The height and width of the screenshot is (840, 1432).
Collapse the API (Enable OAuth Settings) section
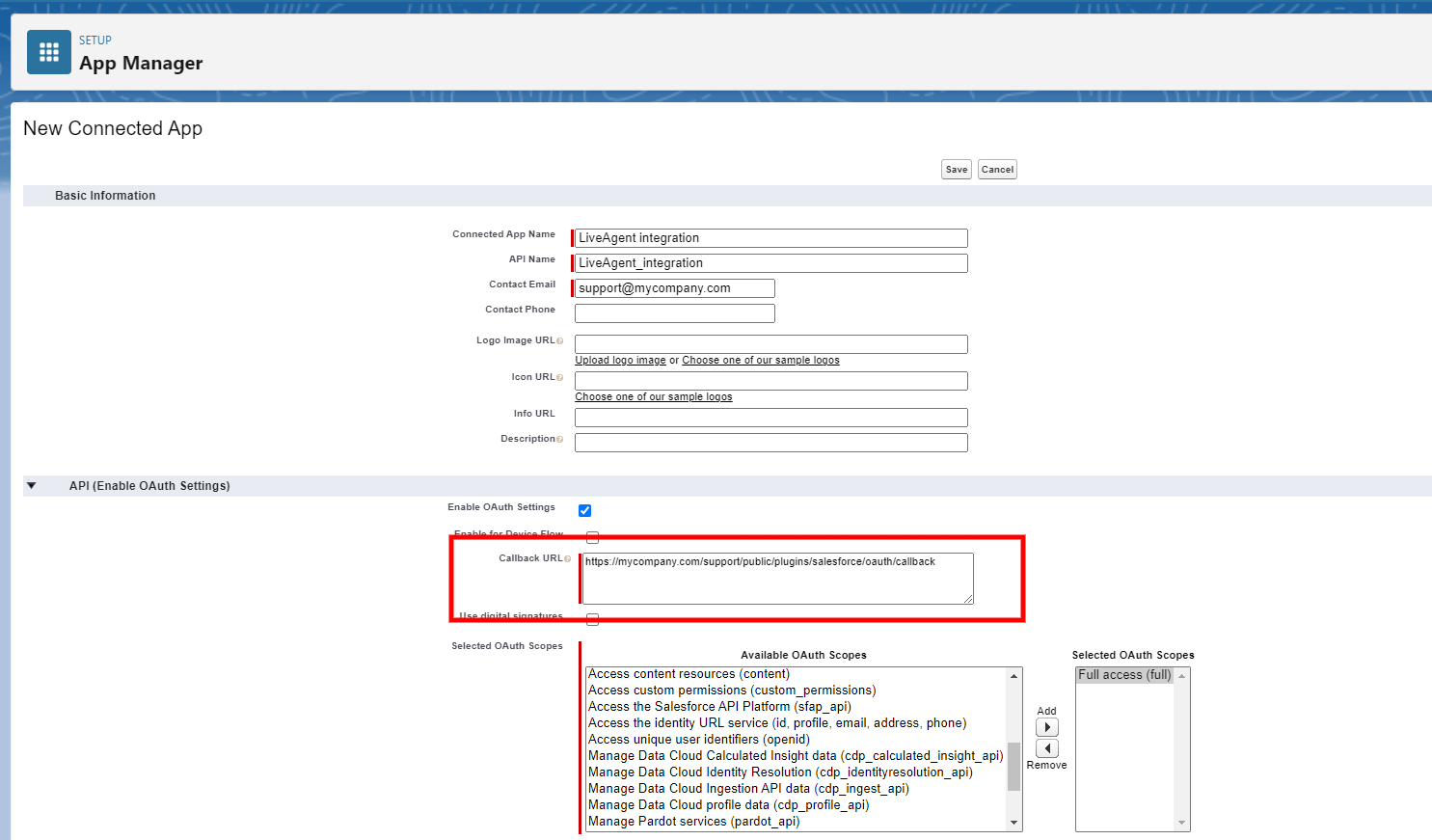click(x=32, y=485)
